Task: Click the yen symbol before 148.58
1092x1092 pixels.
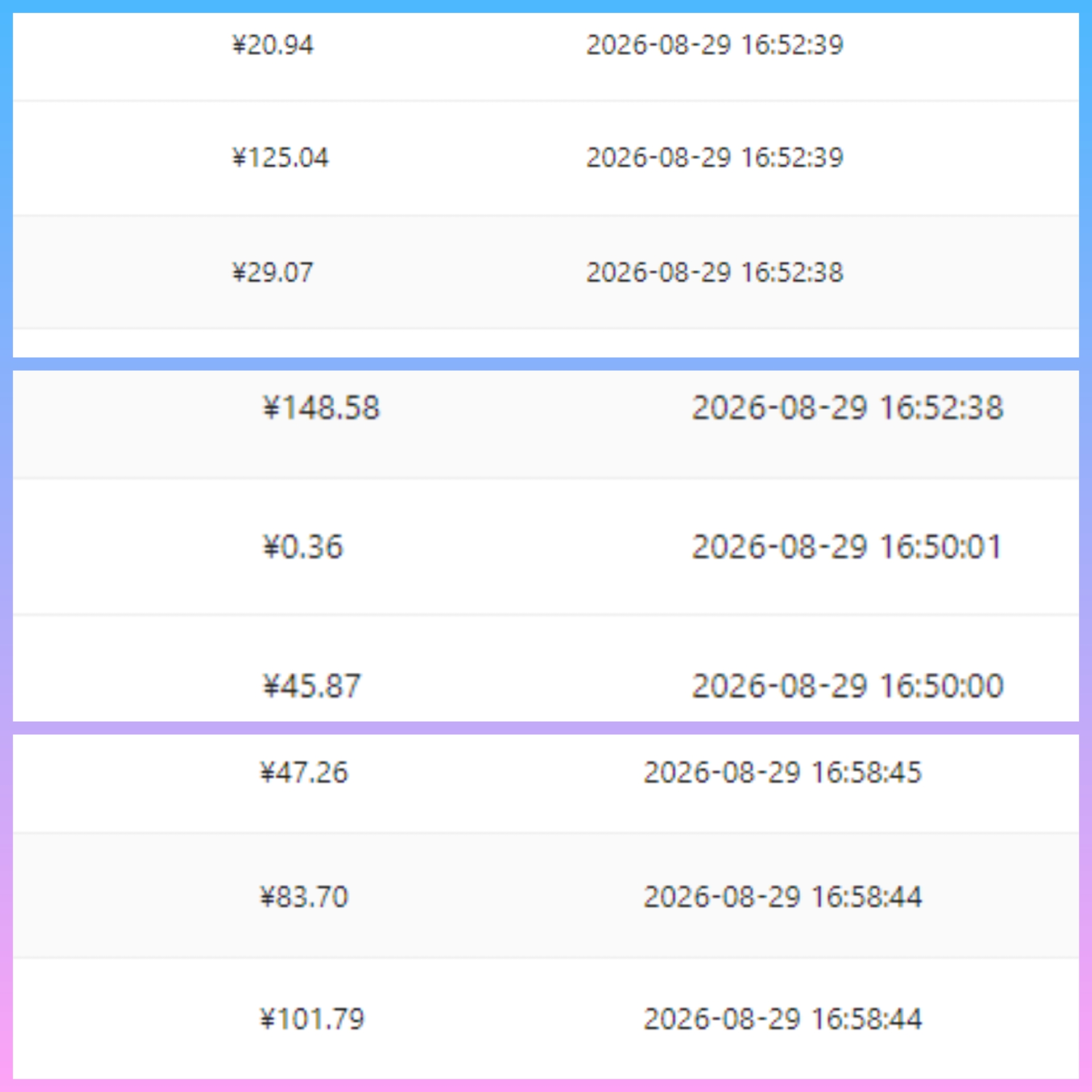Action: [271, 408]
